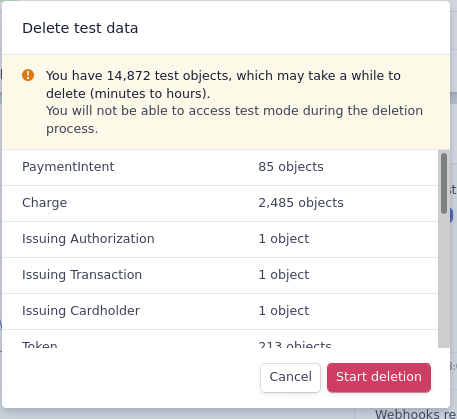Click the 14,872 test objects warning text
Screen dimensions: 457x419
pyautogui.click(x=223, y=84)
